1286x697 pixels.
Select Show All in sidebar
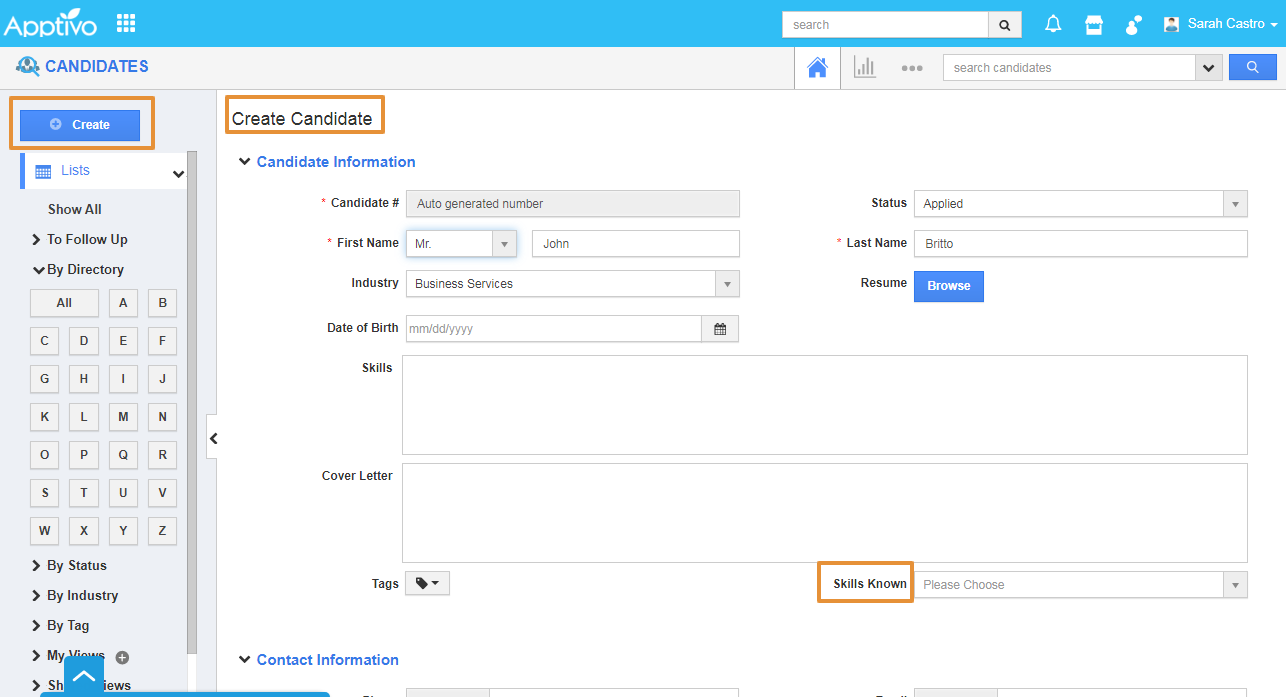coord(75,209)
